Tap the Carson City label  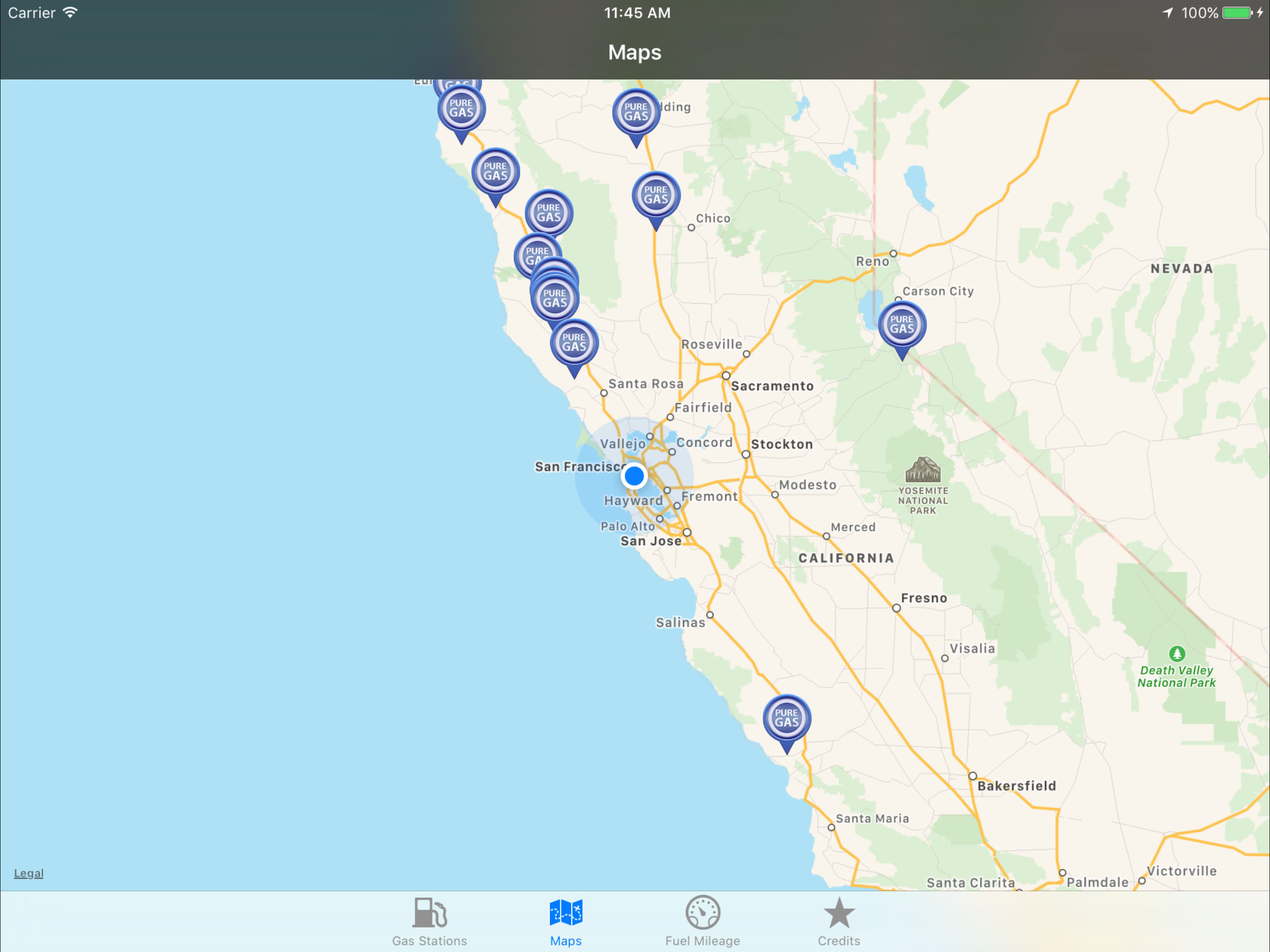938,291
